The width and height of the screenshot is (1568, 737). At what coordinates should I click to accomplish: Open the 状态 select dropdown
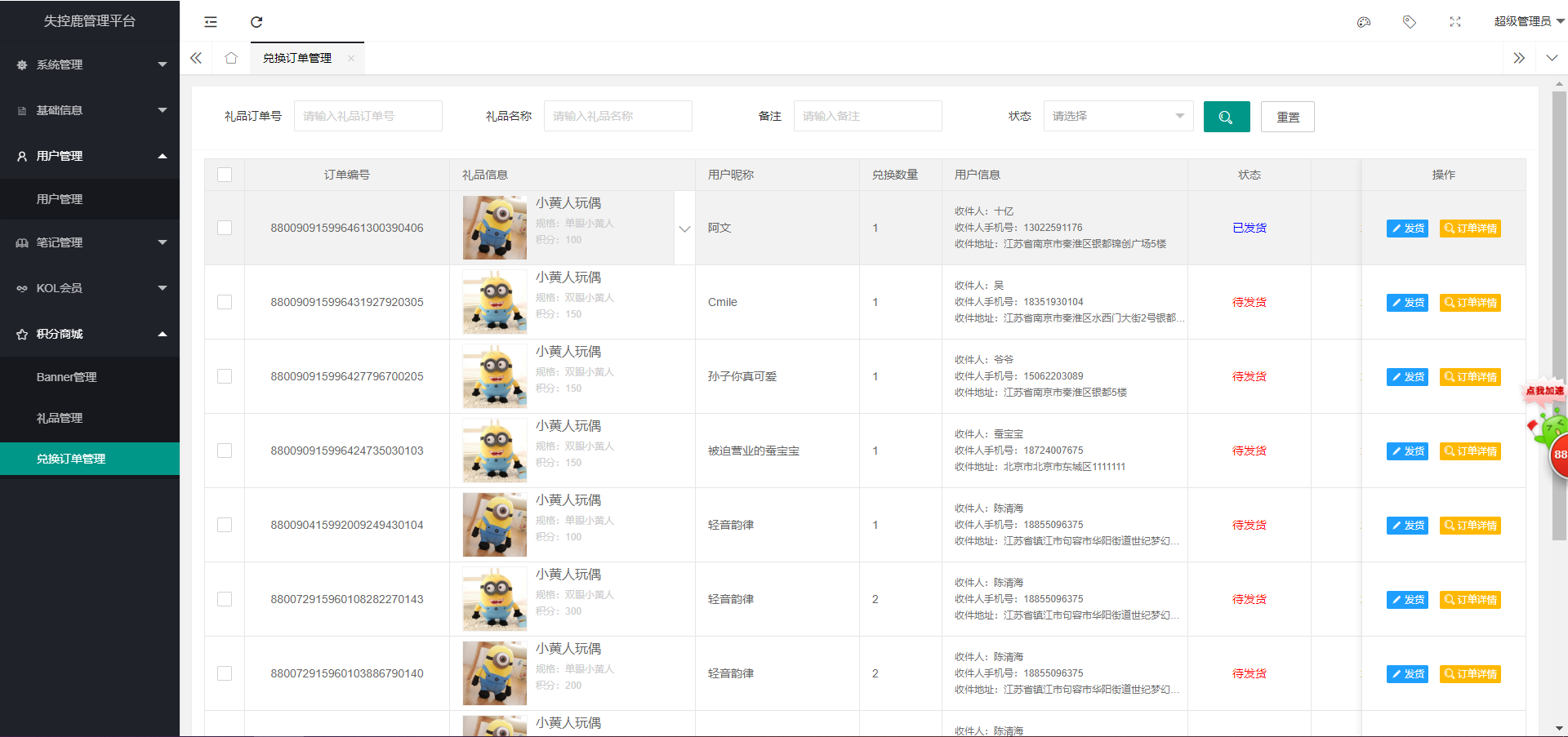click(x=1118, y=116)
